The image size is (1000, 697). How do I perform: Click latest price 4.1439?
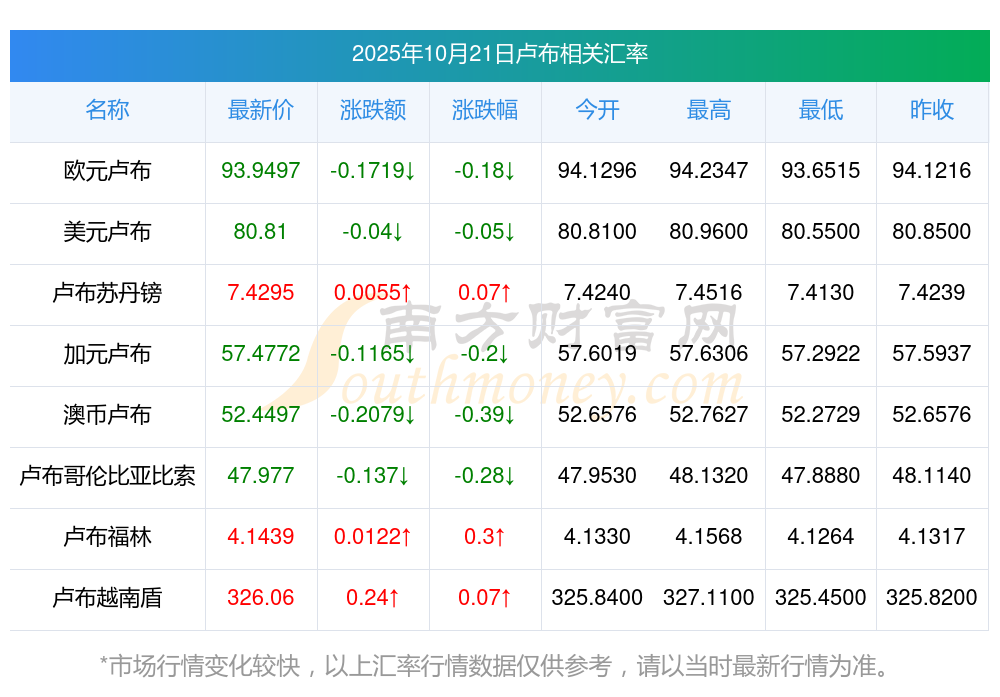(260, 536)
